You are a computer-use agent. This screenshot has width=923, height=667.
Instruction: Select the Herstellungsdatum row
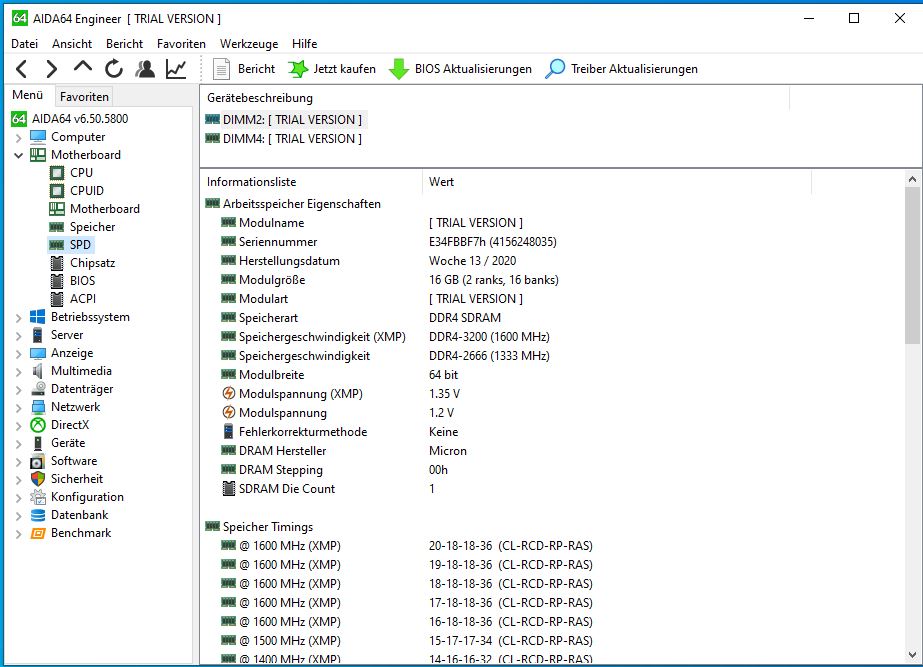[x=369, y=261]
